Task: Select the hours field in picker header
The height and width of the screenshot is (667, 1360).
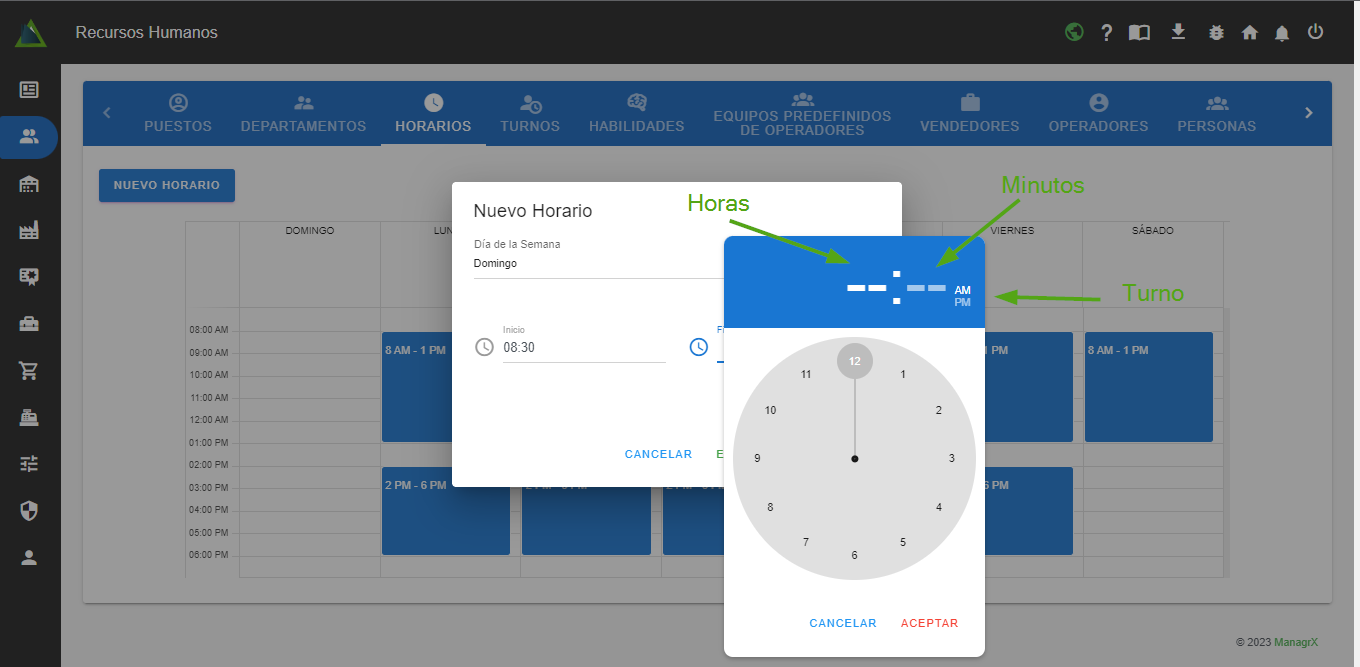Action: (866, 288)
